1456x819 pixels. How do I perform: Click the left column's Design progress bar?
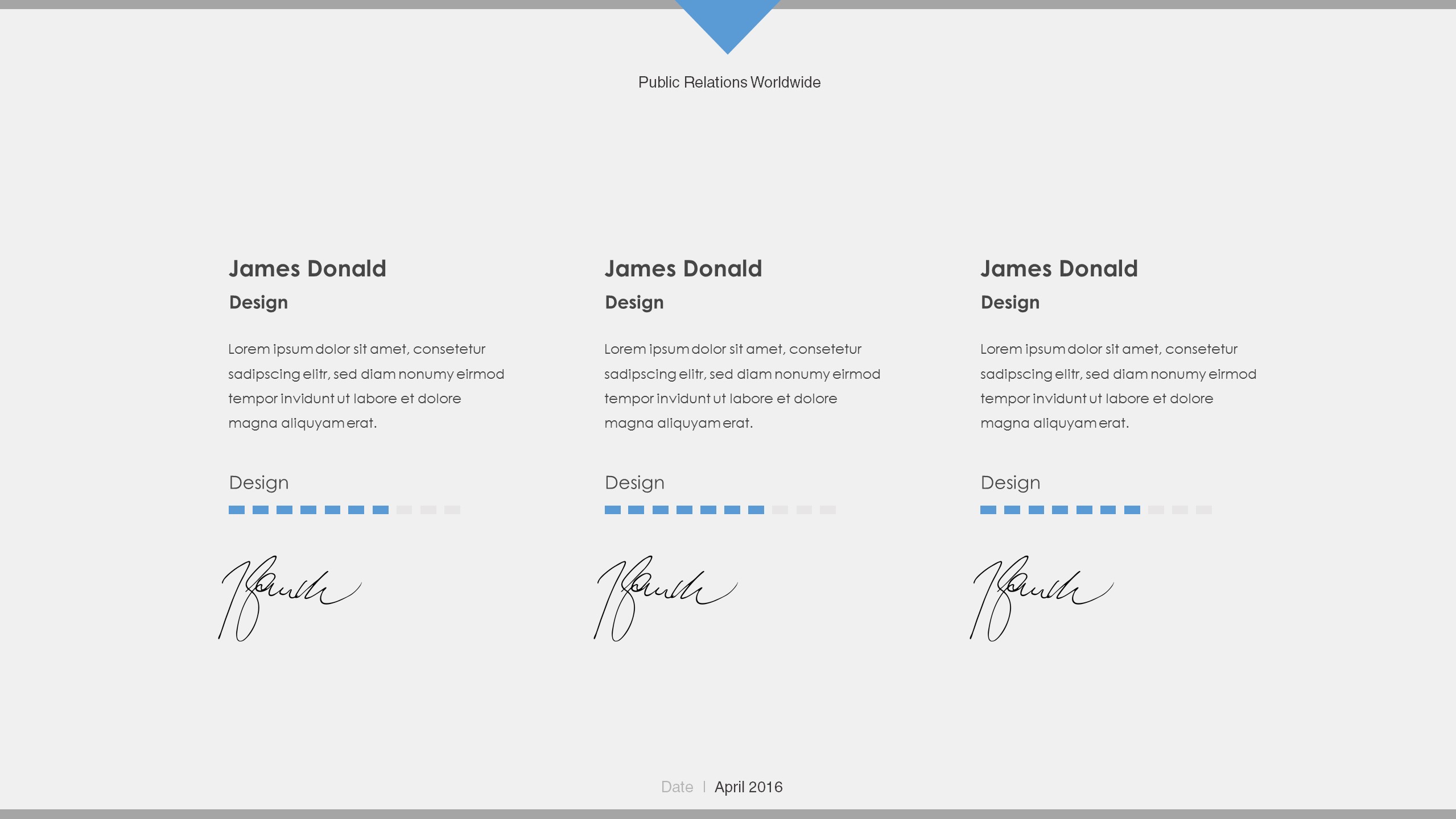tap(344, 510)
